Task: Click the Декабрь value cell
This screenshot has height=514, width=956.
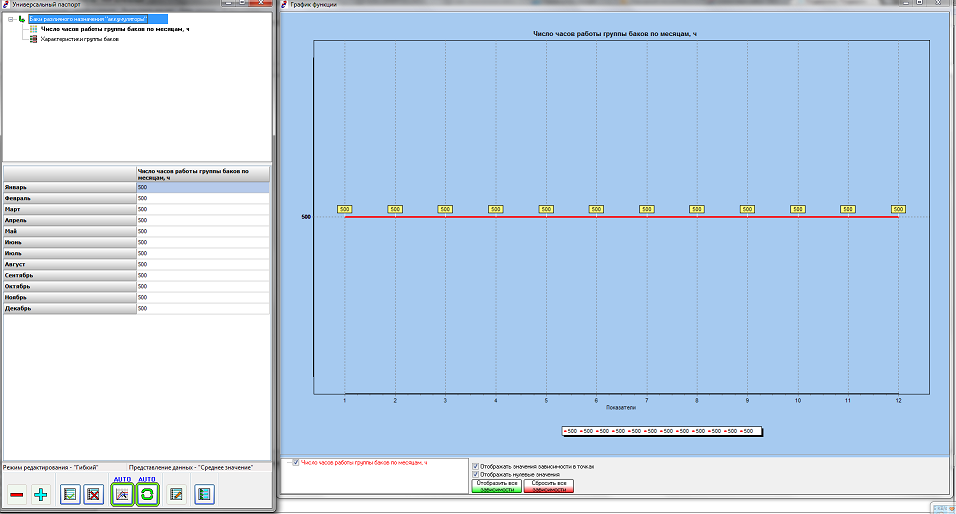Action: (202, 309)
